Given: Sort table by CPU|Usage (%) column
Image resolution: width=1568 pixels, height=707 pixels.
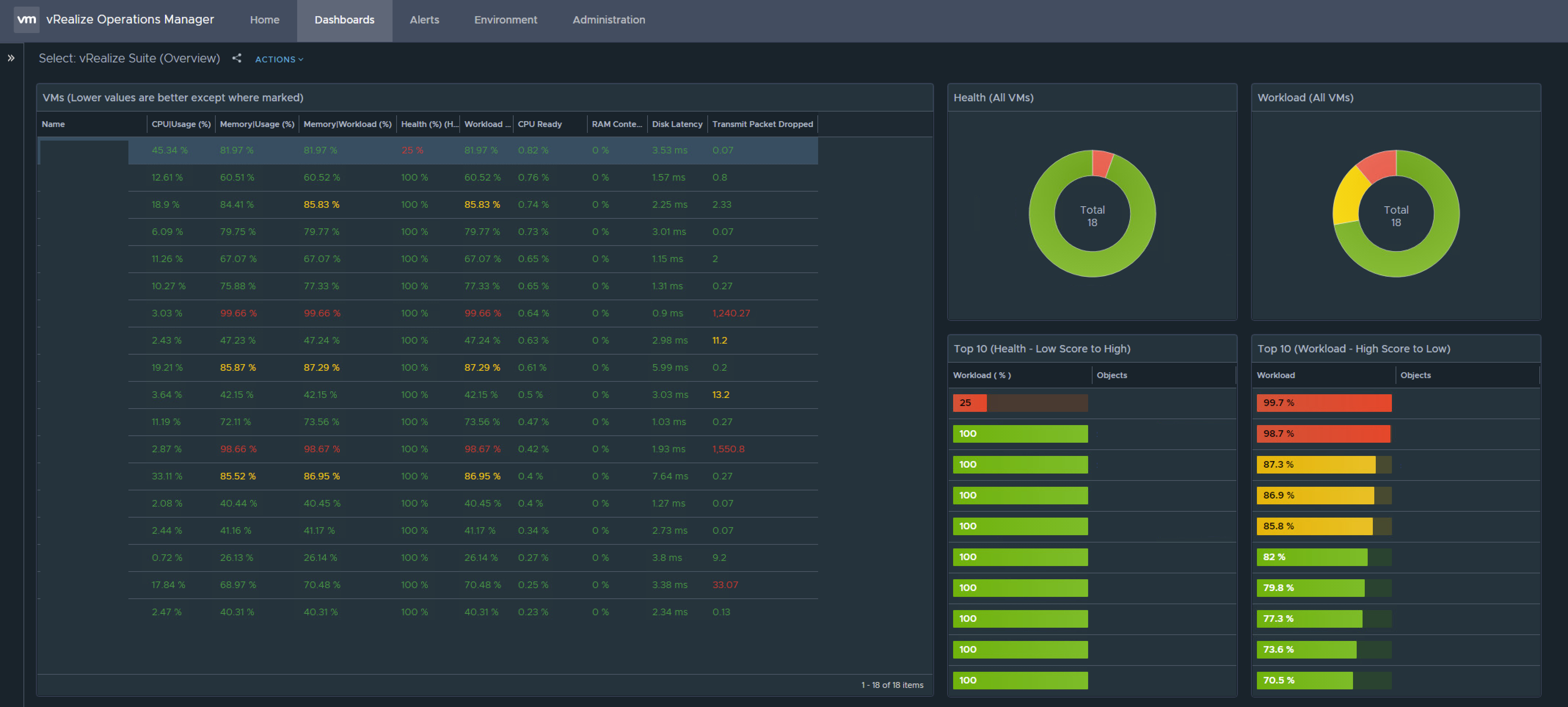Looking at the screenshot, I should (181, 124).
